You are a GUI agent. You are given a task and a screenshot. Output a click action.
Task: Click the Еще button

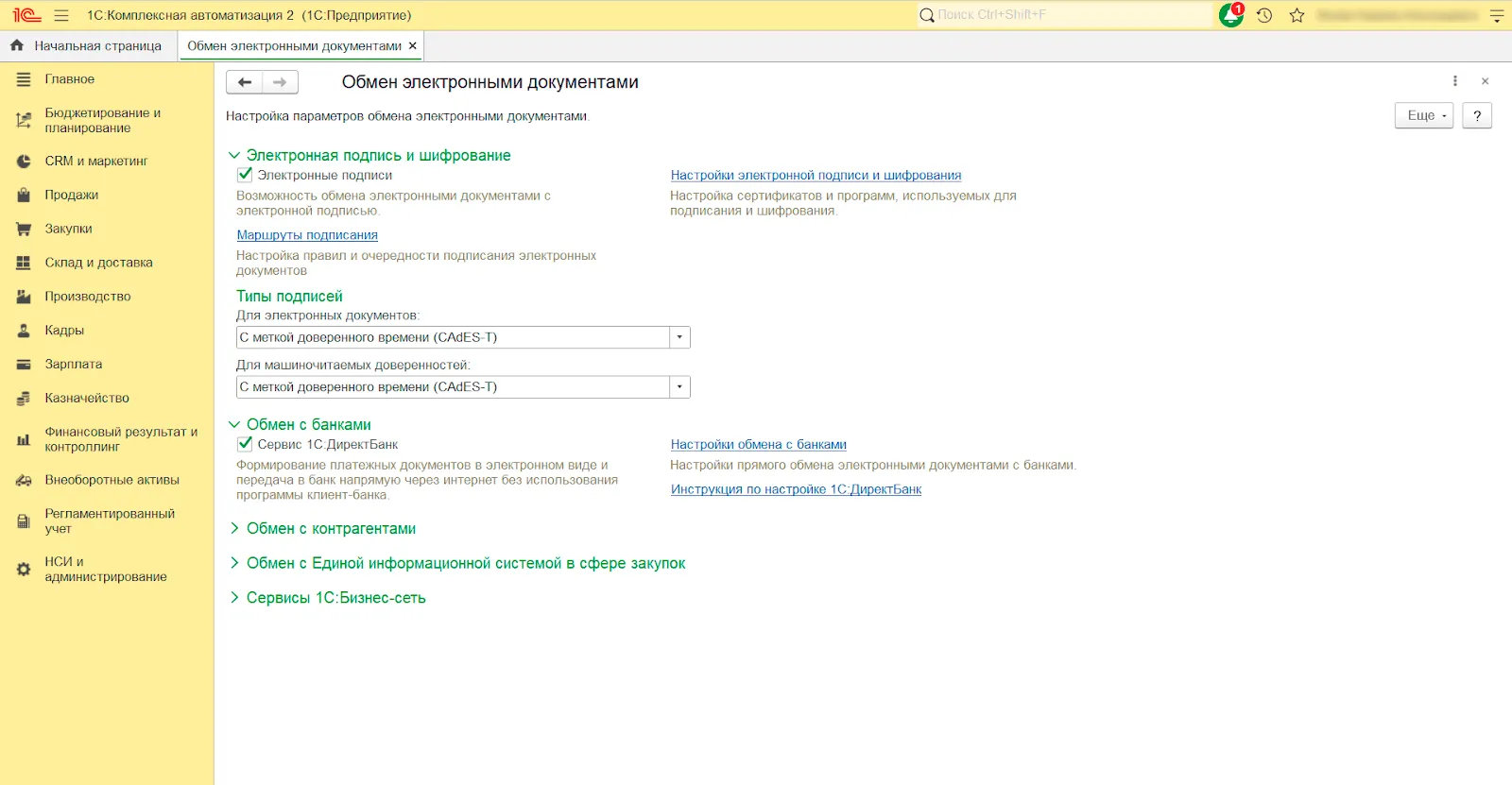[1423, 115]
